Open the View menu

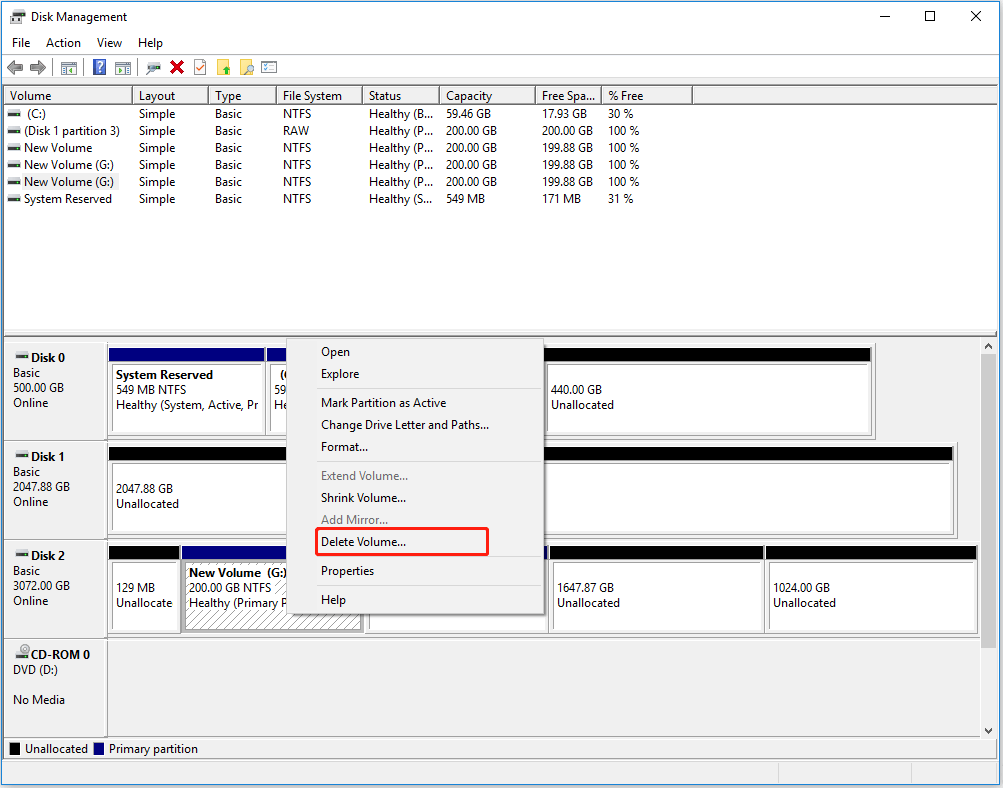[109, 43]
